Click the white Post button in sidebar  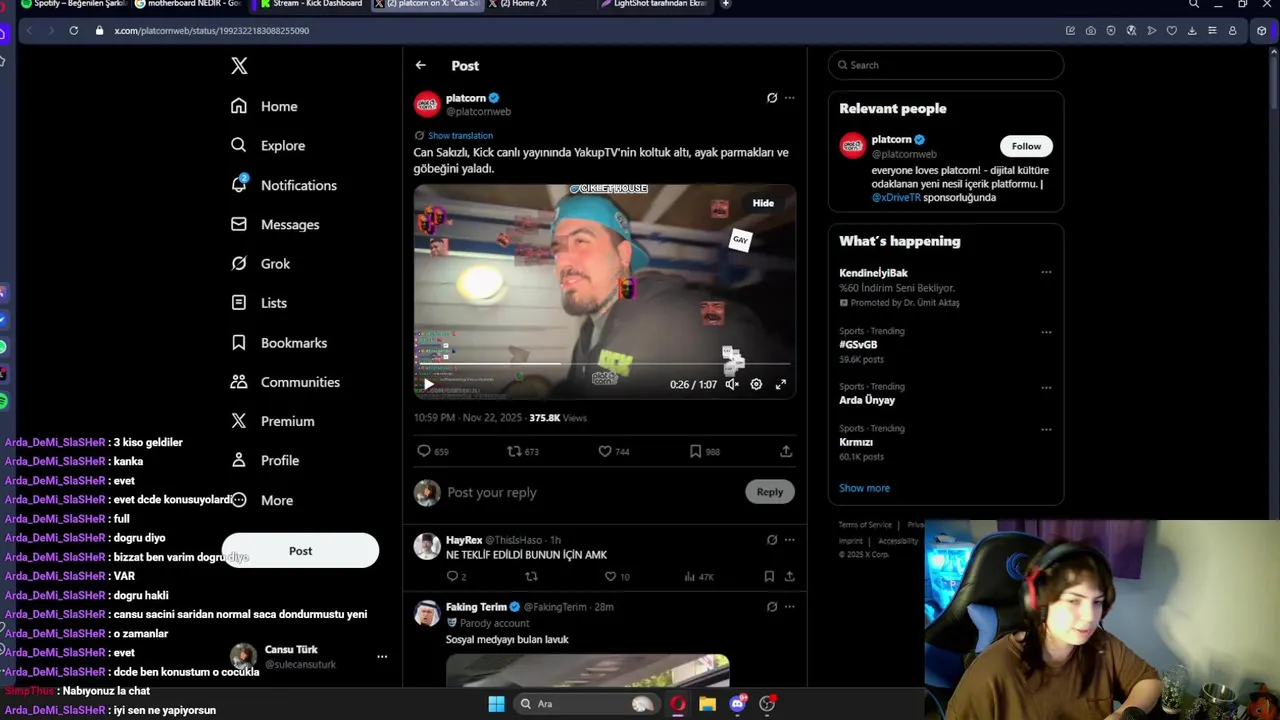click(300, 551)
